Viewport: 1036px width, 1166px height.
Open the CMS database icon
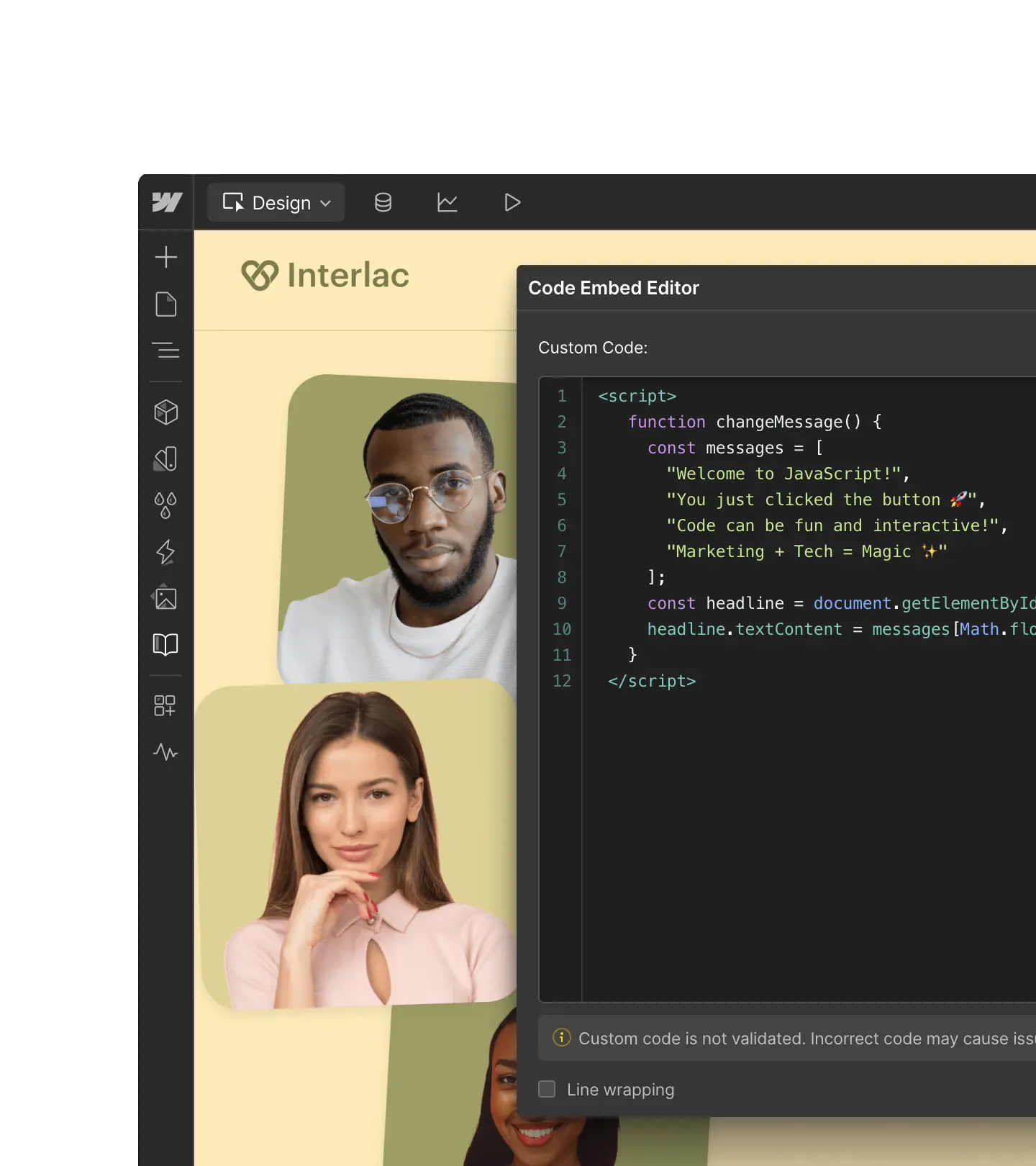pos(383,202)
